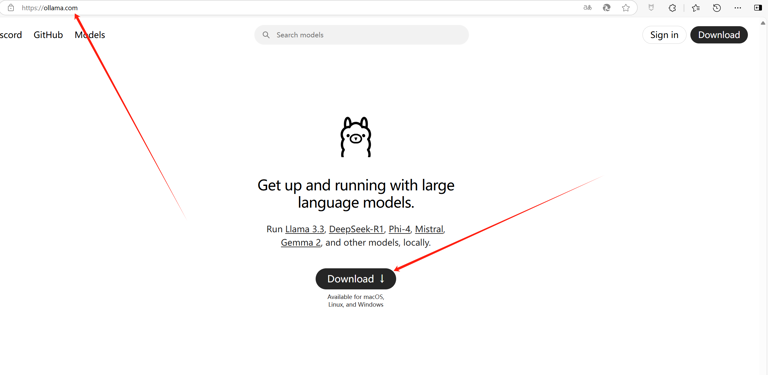Open the Favorites list icon
Image resolution: width=768 pixels, height=375 pixels.
click(x=696, y=8)
